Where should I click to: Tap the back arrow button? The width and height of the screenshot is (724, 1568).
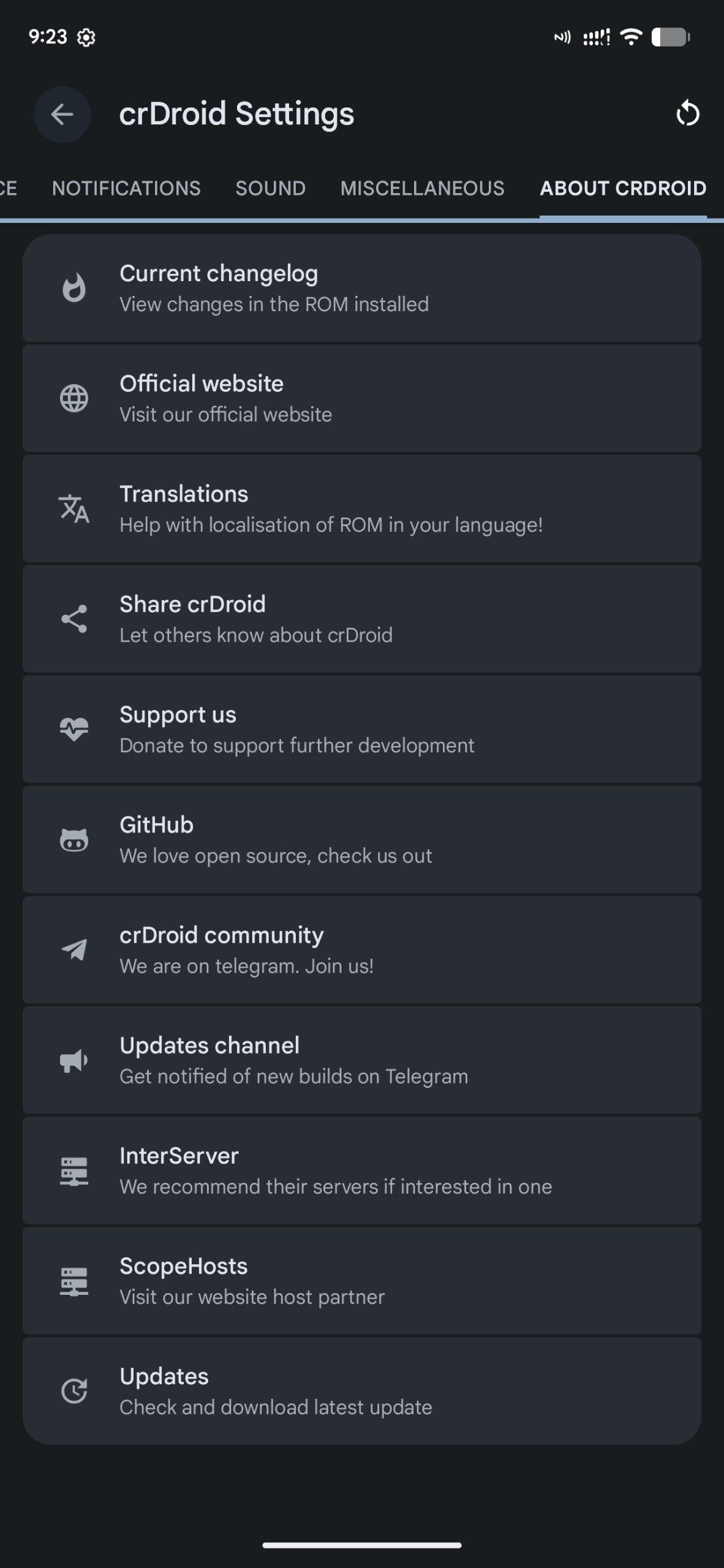[62, 115]
